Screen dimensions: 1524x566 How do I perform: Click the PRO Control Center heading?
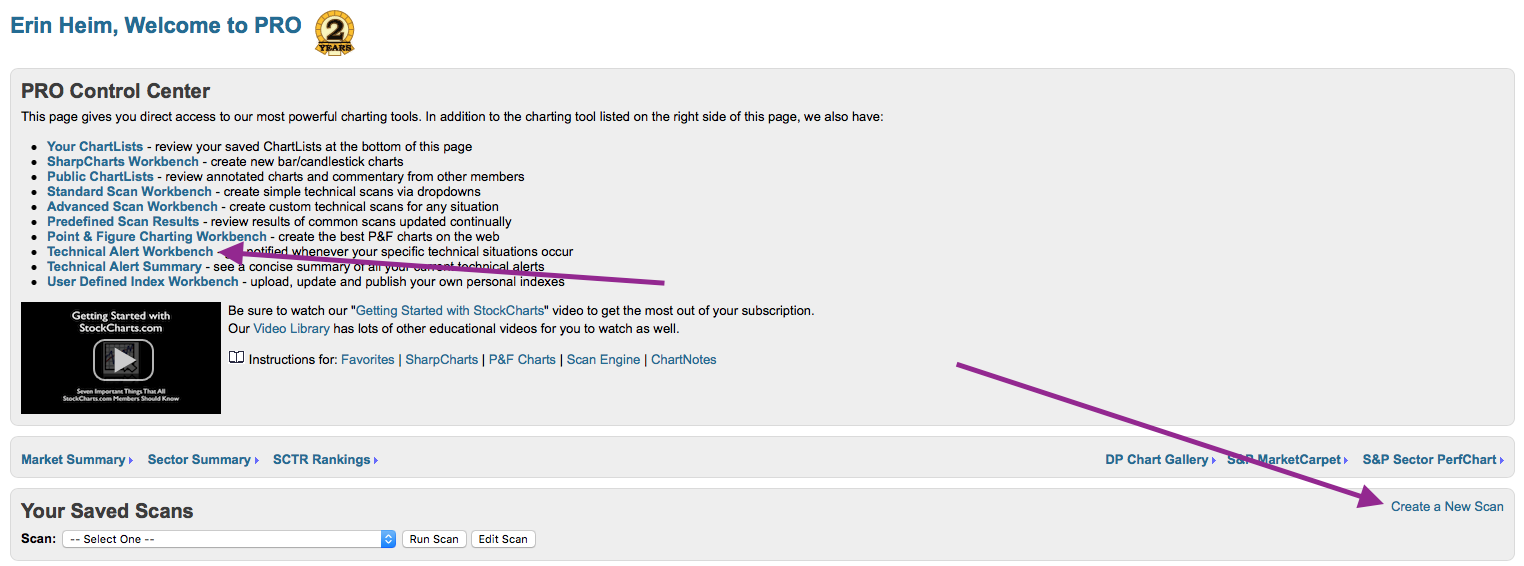click(x=116, y=91)
